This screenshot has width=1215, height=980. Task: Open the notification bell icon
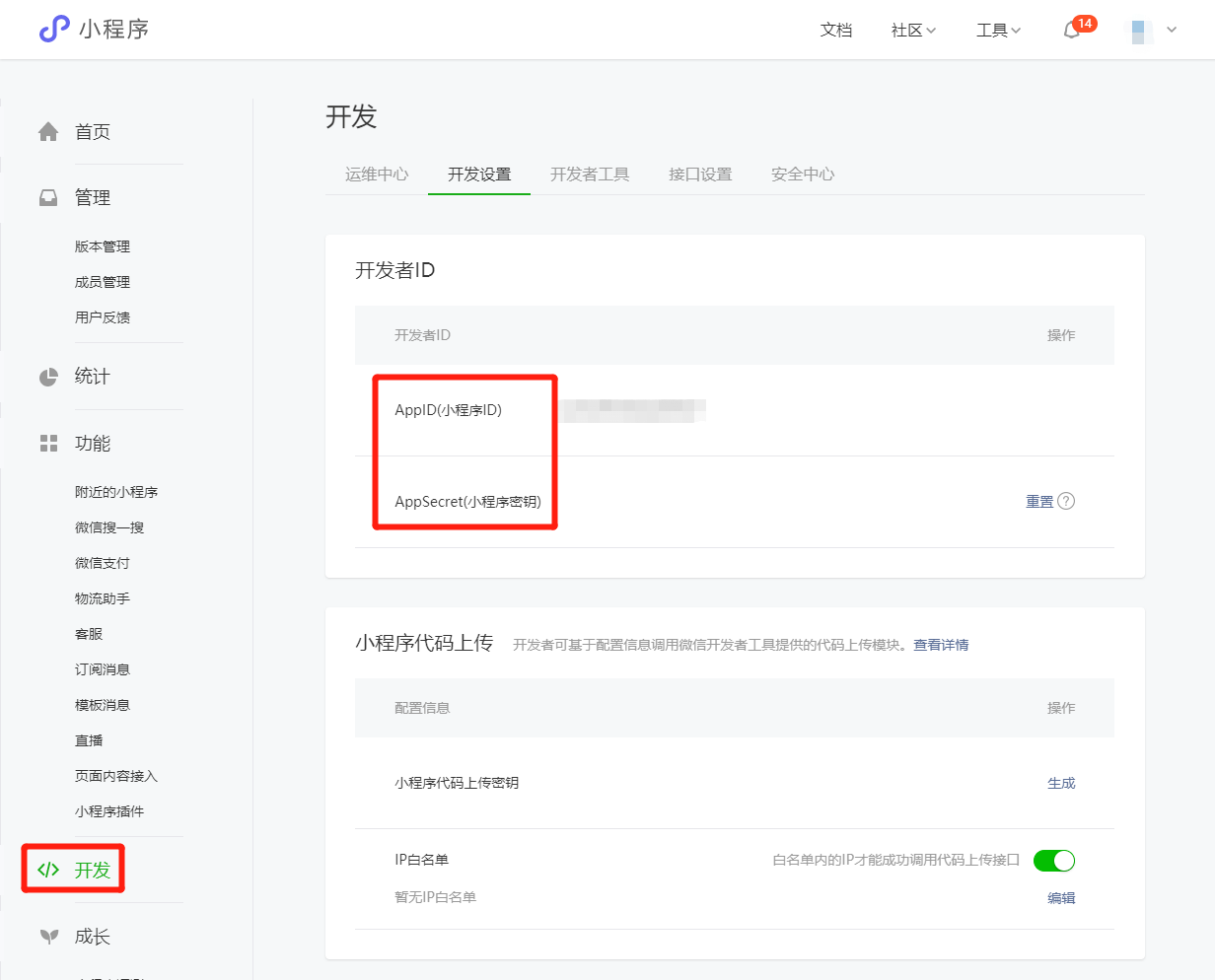pyautogui.click(x=1071, y=31)
